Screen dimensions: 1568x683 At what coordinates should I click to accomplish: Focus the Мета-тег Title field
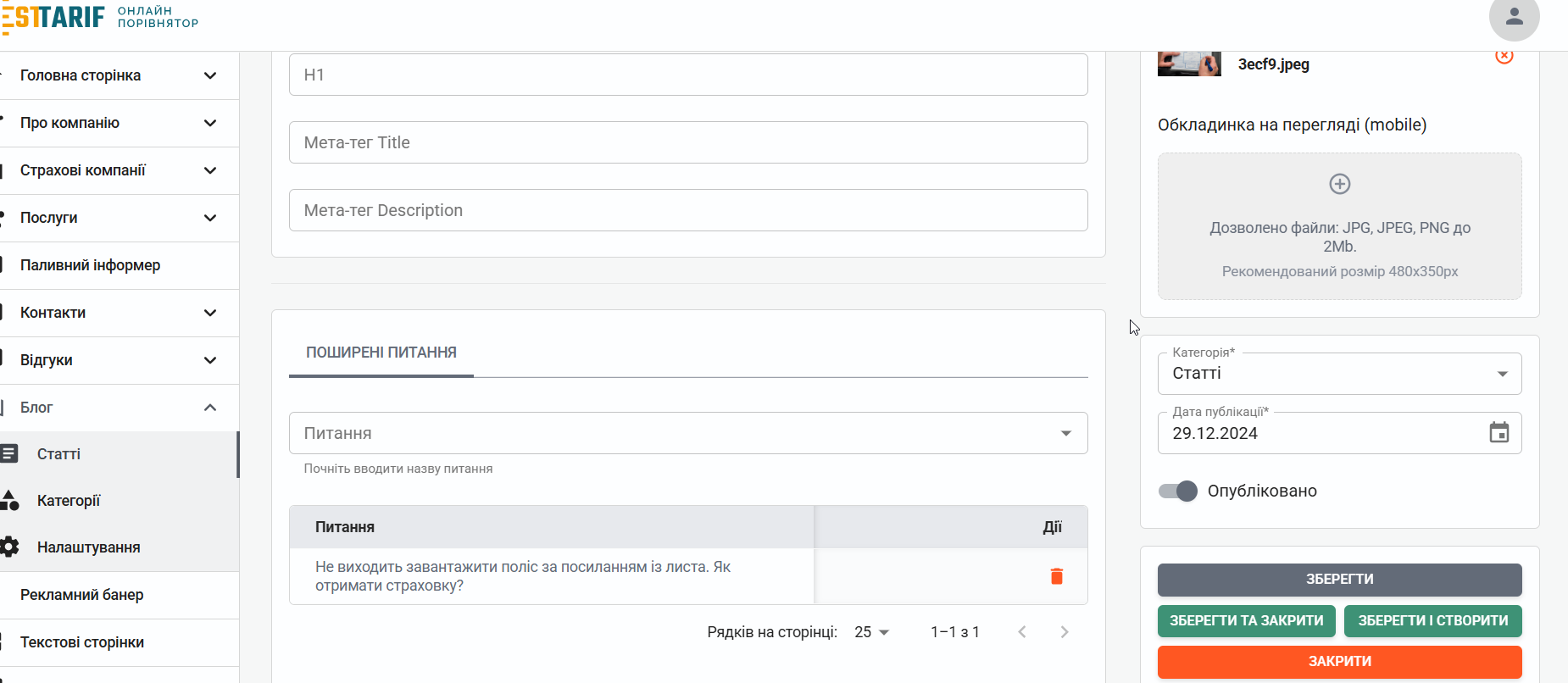tap(688, 142)
